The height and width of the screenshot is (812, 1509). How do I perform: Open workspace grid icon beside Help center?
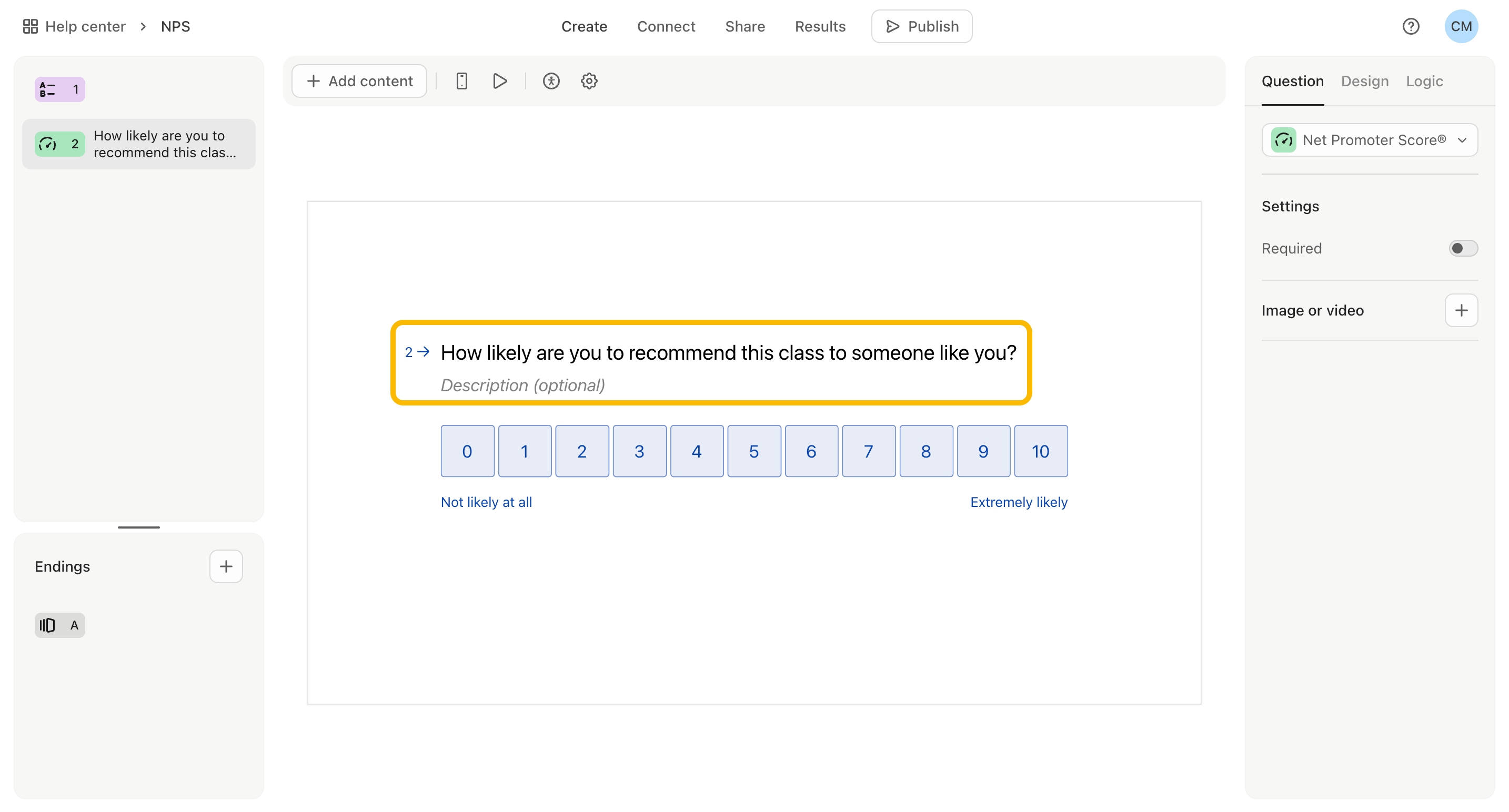click(x=30, y=26)
